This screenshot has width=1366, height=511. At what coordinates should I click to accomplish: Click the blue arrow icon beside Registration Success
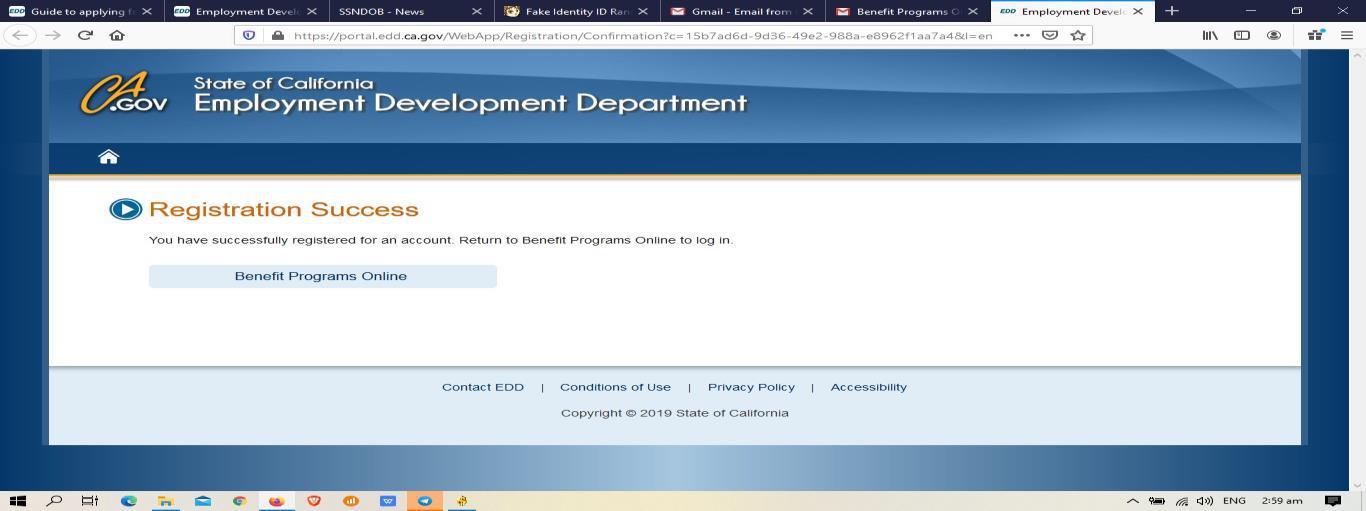125,209
